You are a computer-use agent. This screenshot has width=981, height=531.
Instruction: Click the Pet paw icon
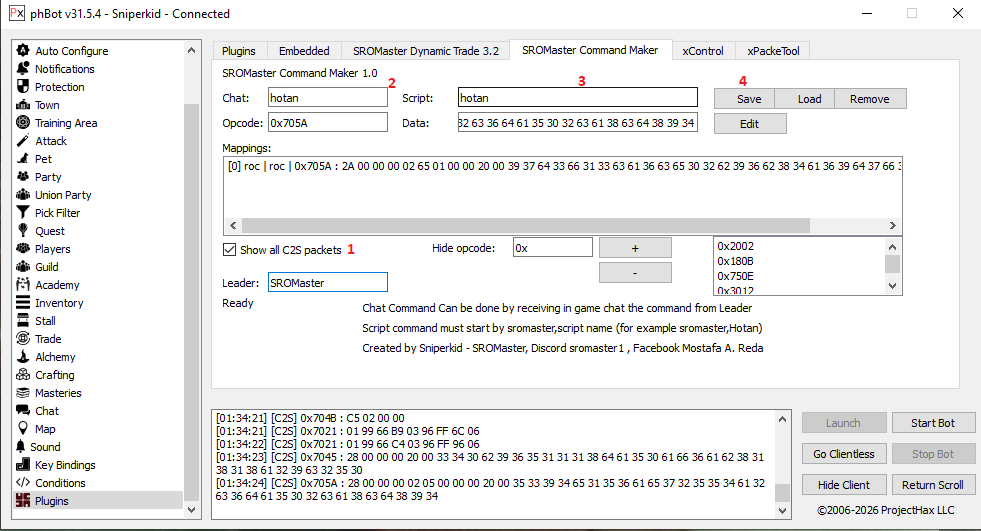[23, 159]
